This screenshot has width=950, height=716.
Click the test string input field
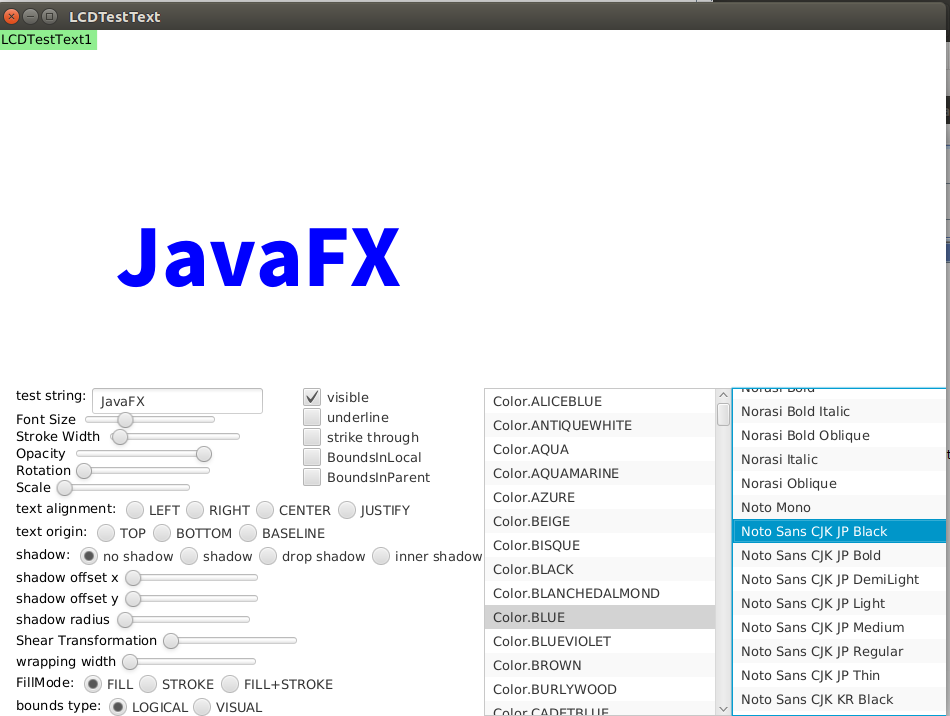click(x=177, y=401)
